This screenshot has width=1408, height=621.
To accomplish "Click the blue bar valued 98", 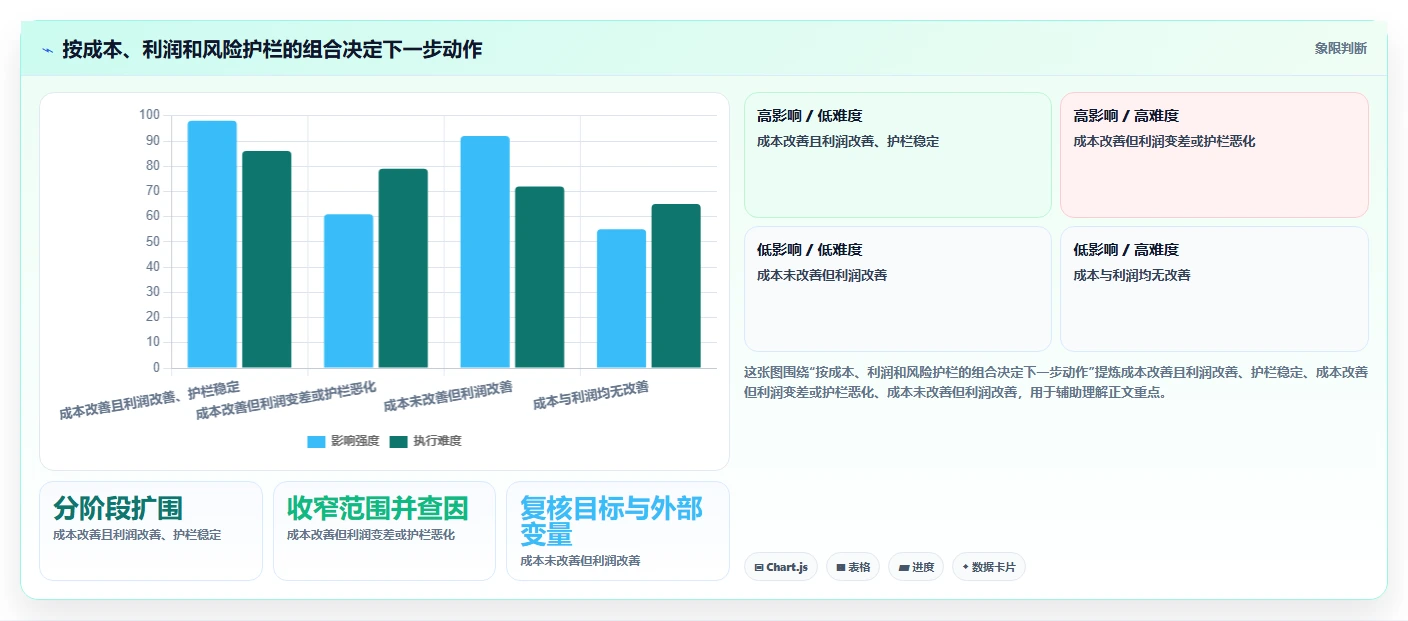I will coord(212,244).
